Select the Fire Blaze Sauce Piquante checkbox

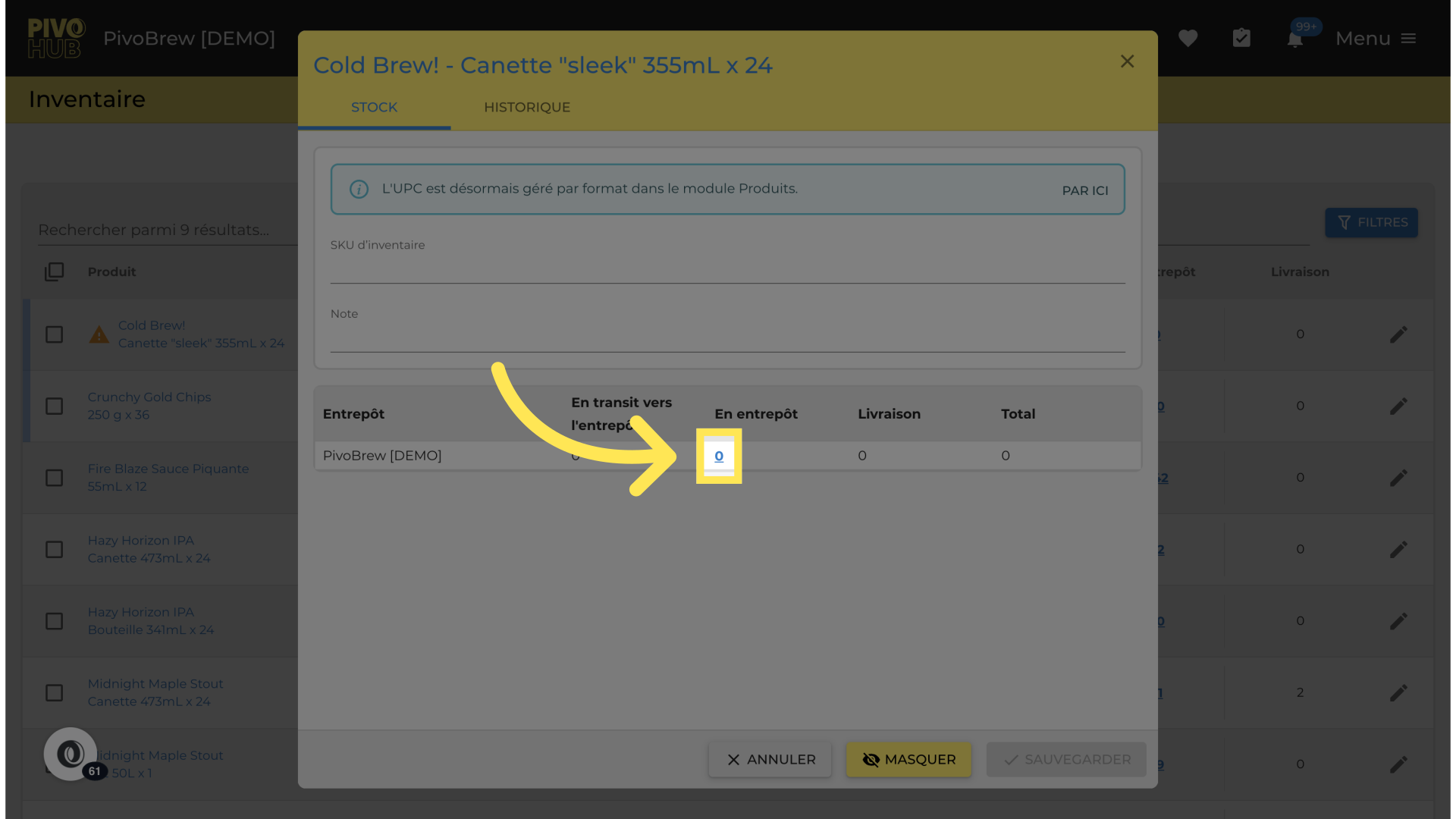(54, 478)
